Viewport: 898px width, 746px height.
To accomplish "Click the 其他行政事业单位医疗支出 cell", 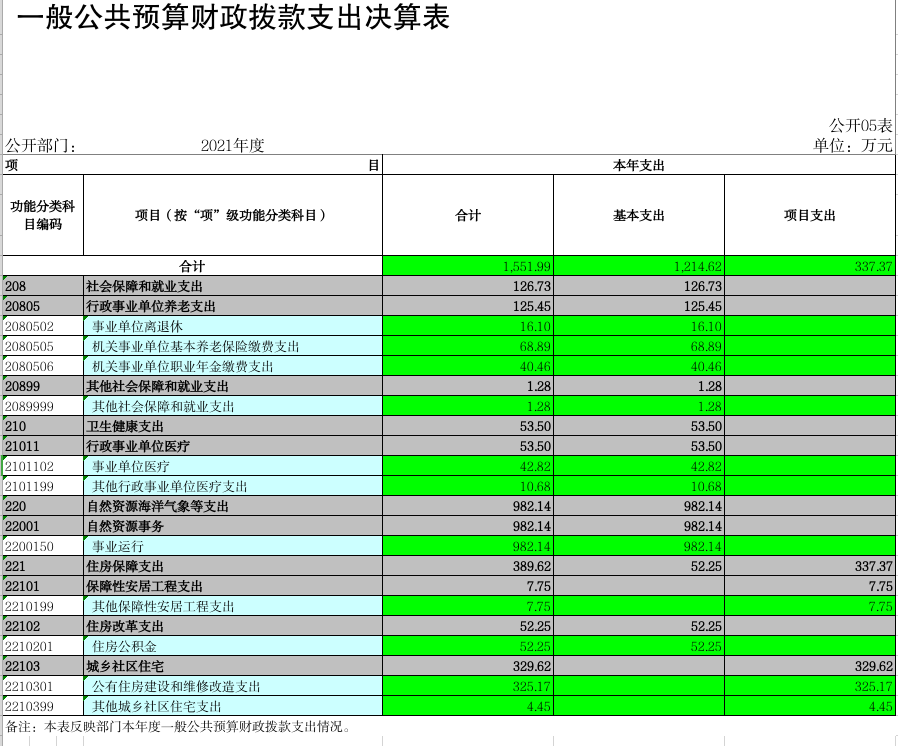I will (x=233, y=486).
